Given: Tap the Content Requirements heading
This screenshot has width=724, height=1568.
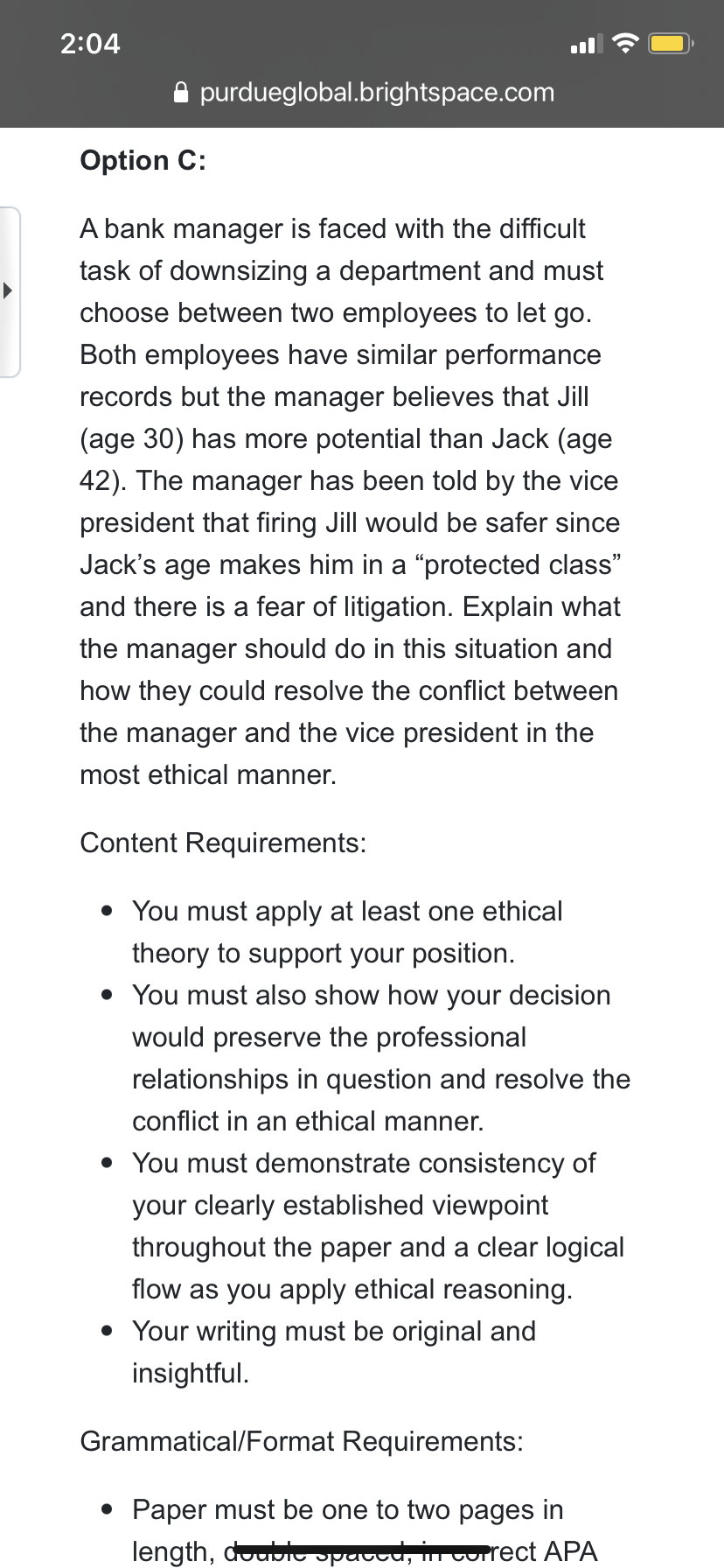Looking at the screenshot, I should pos(223,843).
